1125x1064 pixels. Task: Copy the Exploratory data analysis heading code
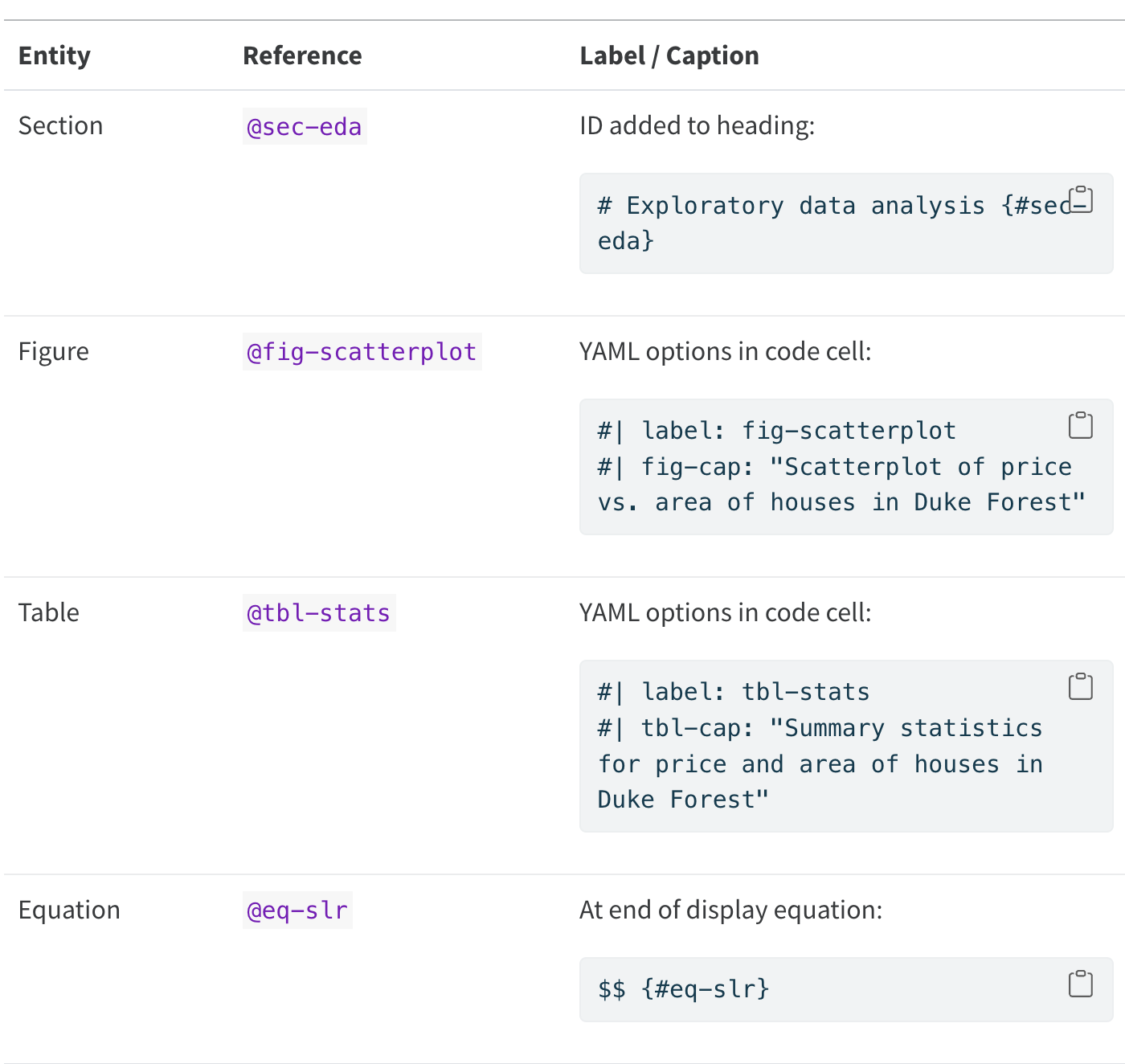coord(1081,199)
